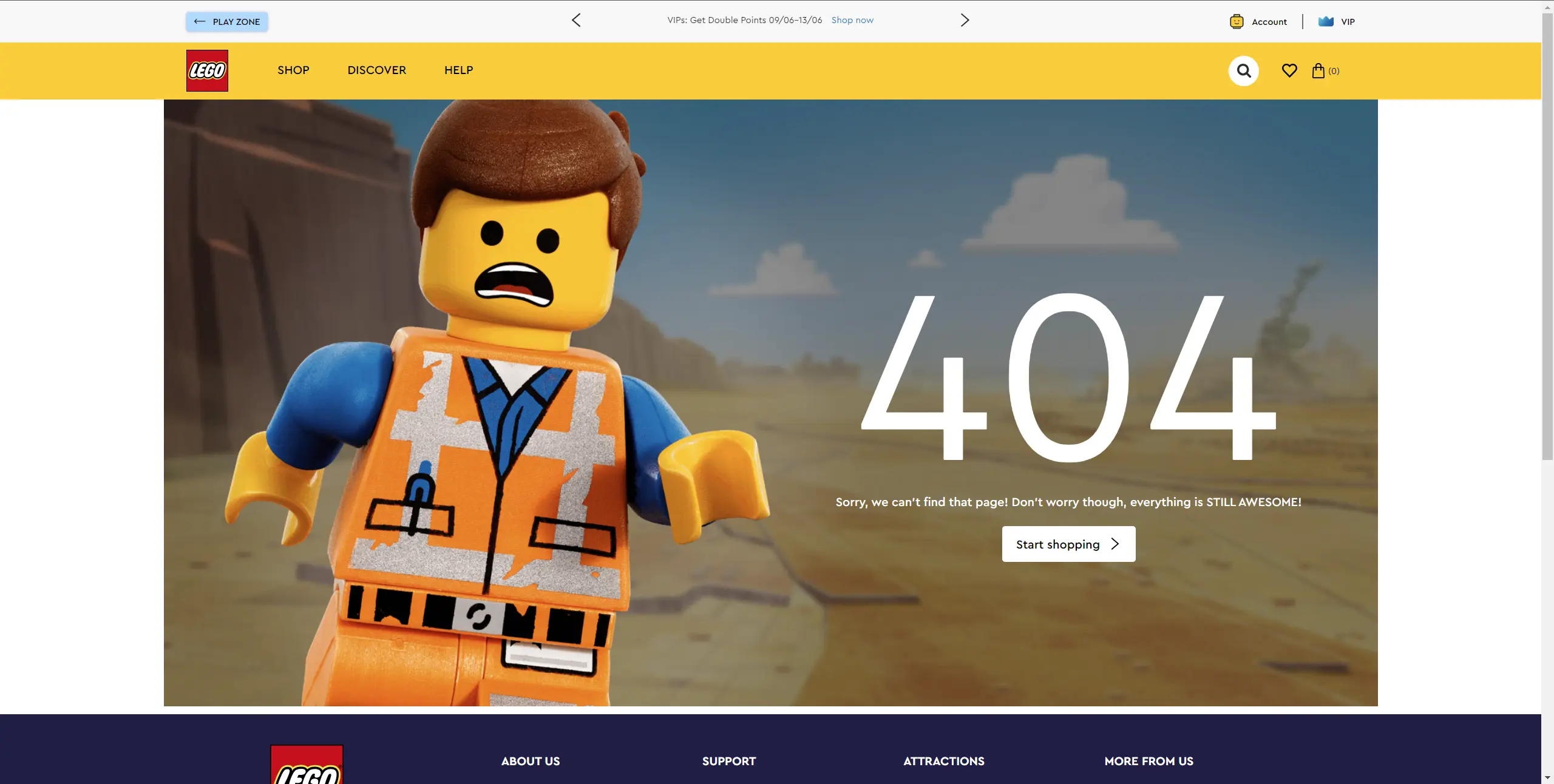The width and height of the screenshot is (1554, 784).
Task: Click the LEGO logo in the yellow header
Action: pos(207,70)
